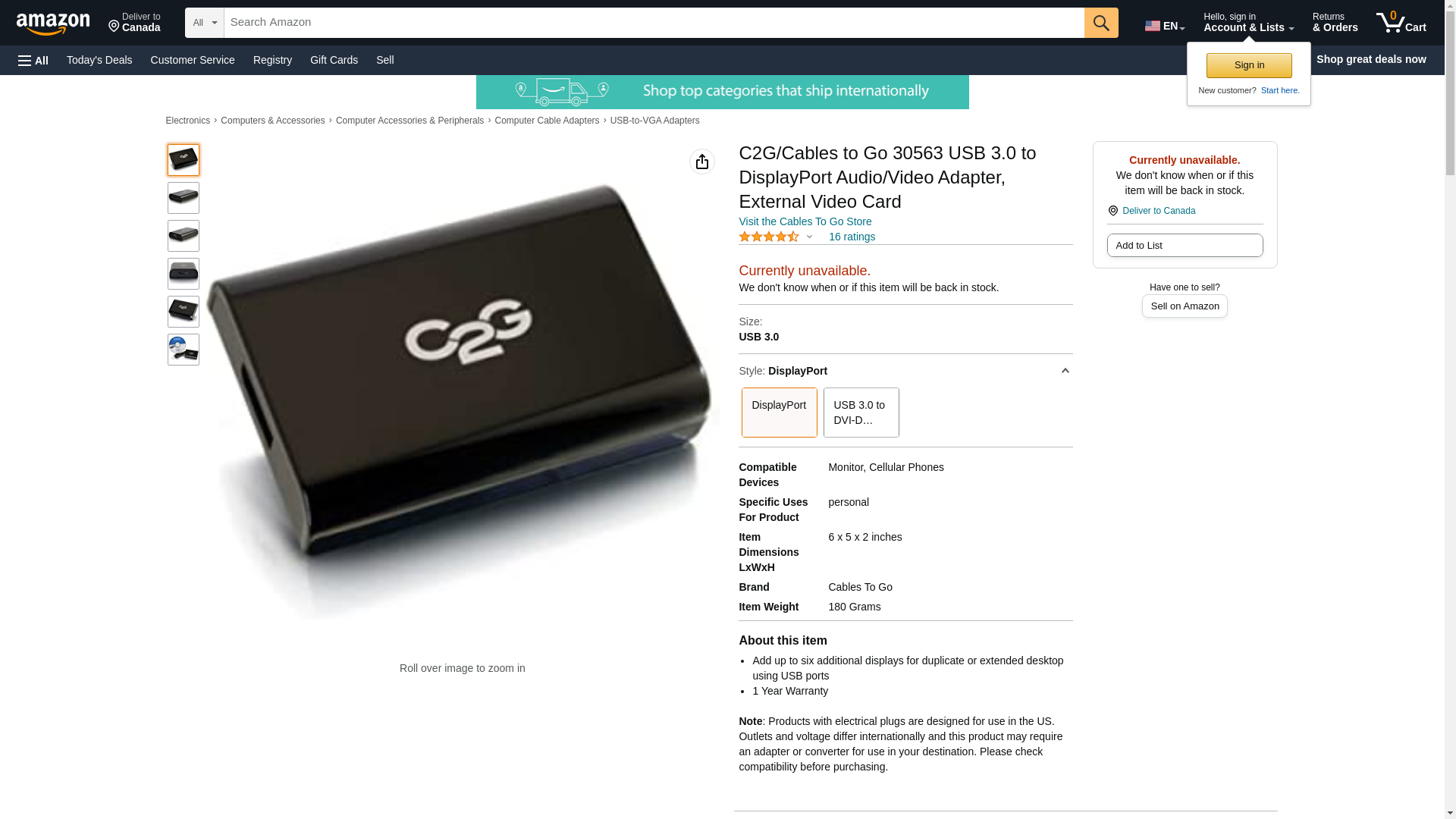
Task: Open the shopping cart icon
Action: [1401, 22]
